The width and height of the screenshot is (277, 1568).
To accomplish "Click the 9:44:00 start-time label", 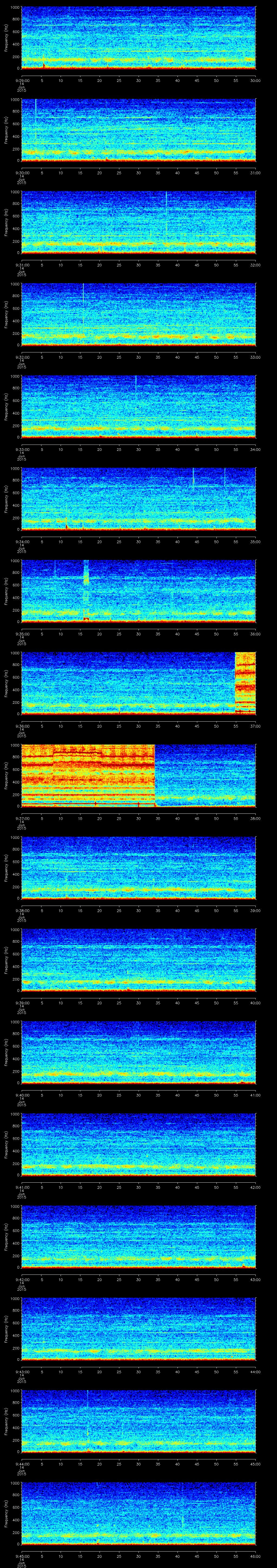I will (22, 1464).
